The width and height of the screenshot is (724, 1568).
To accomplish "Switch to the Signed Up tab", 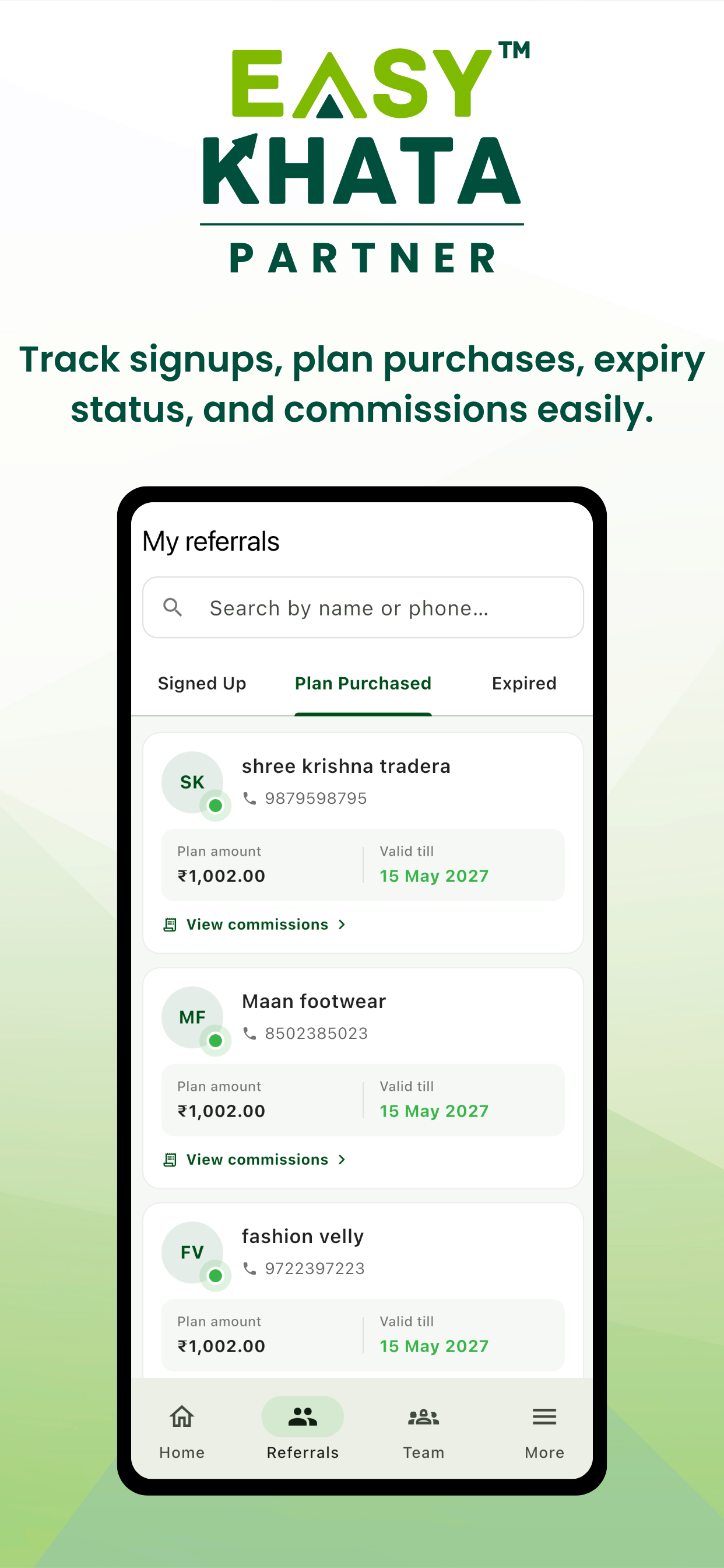I will [202, 684].
